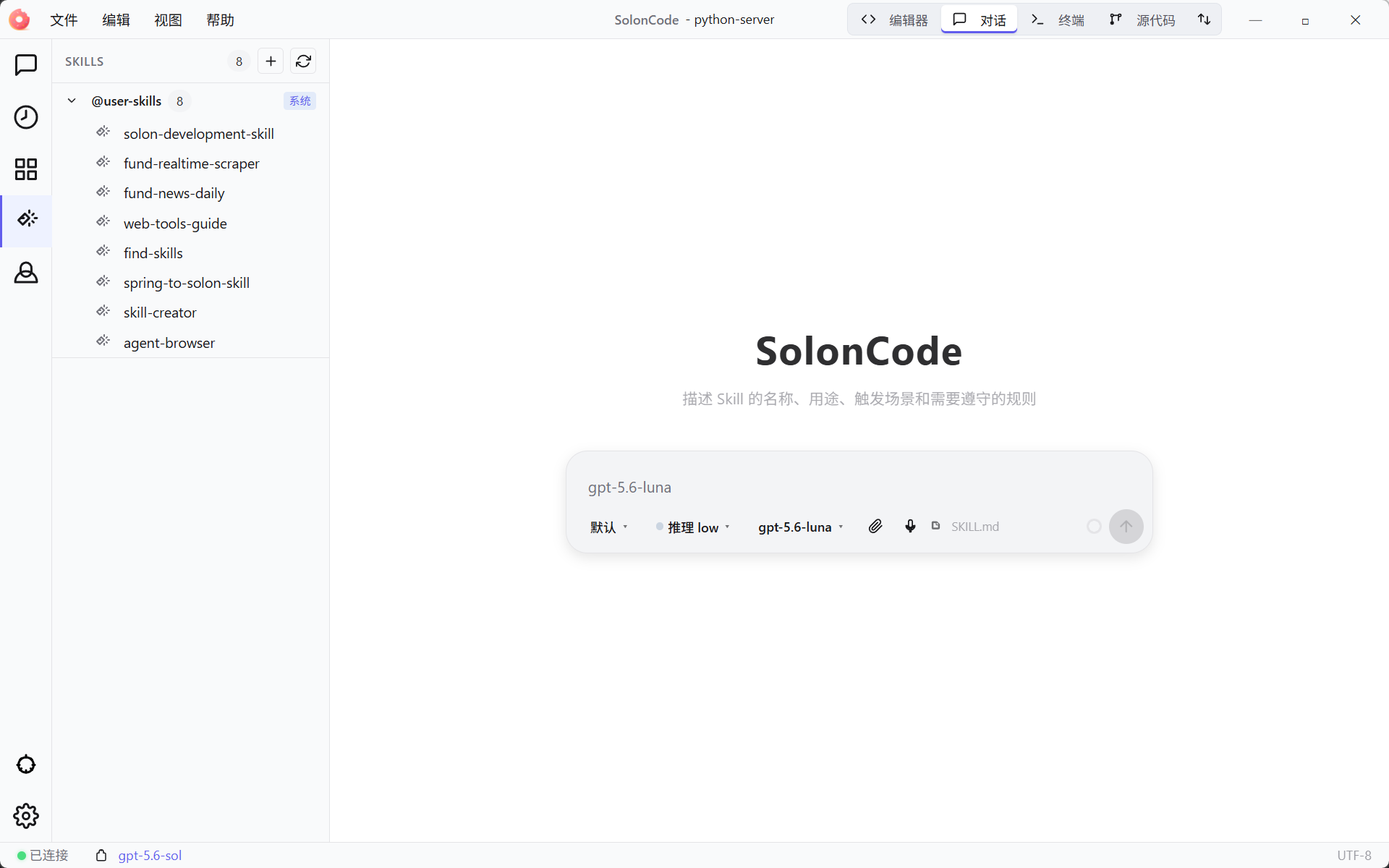Screen dimensions: 1389x868
Task: Switch to the 源代码 tab
Action: [1142, 20]
